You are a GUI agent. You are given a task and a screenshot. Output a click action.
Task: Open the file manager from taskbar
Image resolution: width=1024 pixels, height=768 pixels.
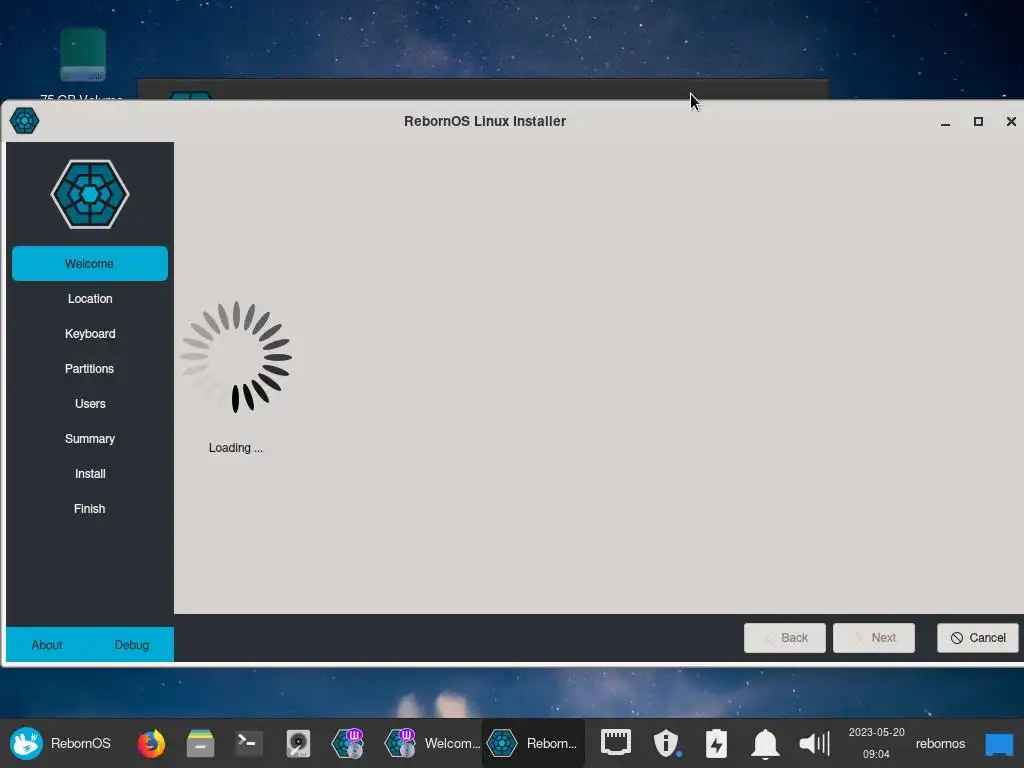pos(200,743)
